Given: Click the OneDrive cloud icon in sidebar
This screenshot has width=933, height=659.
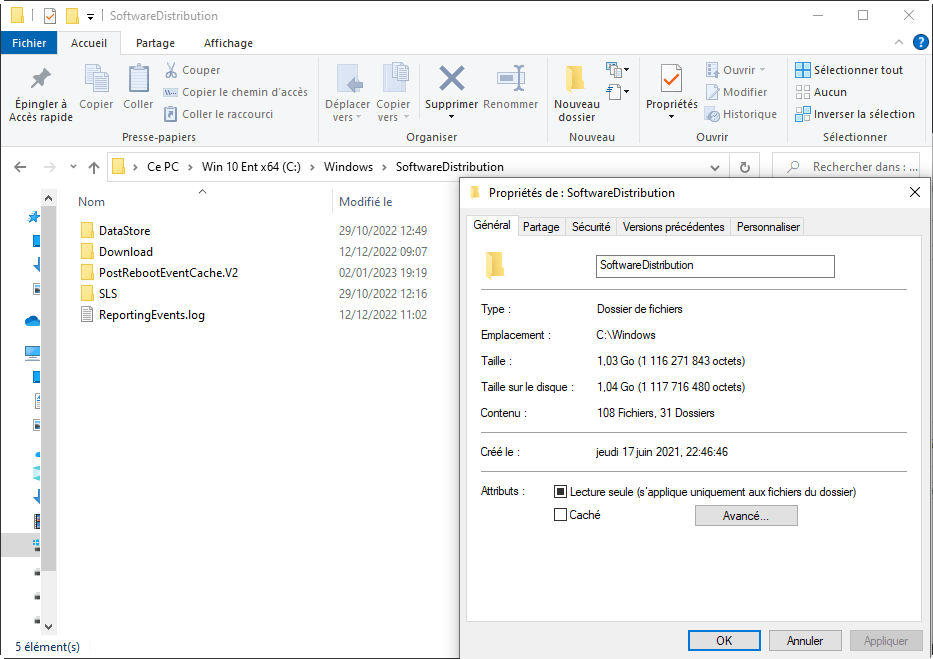Looking at the screenshot, I should click(33, 321).
